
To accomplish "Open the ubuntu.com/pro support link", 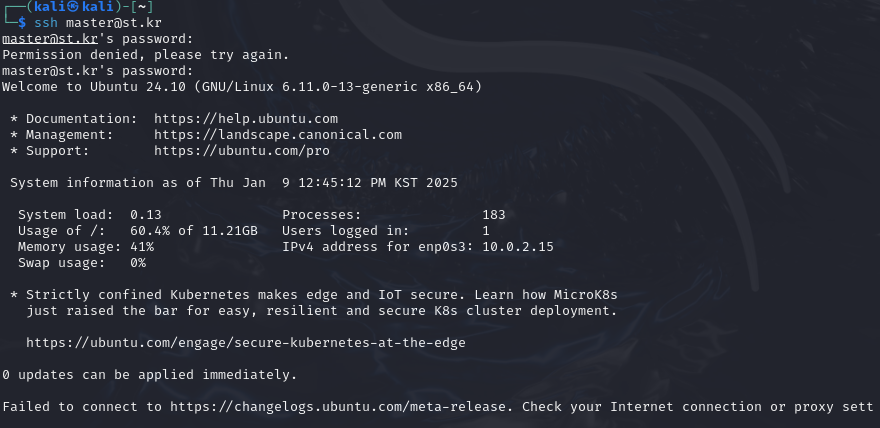I will (242, 151).
